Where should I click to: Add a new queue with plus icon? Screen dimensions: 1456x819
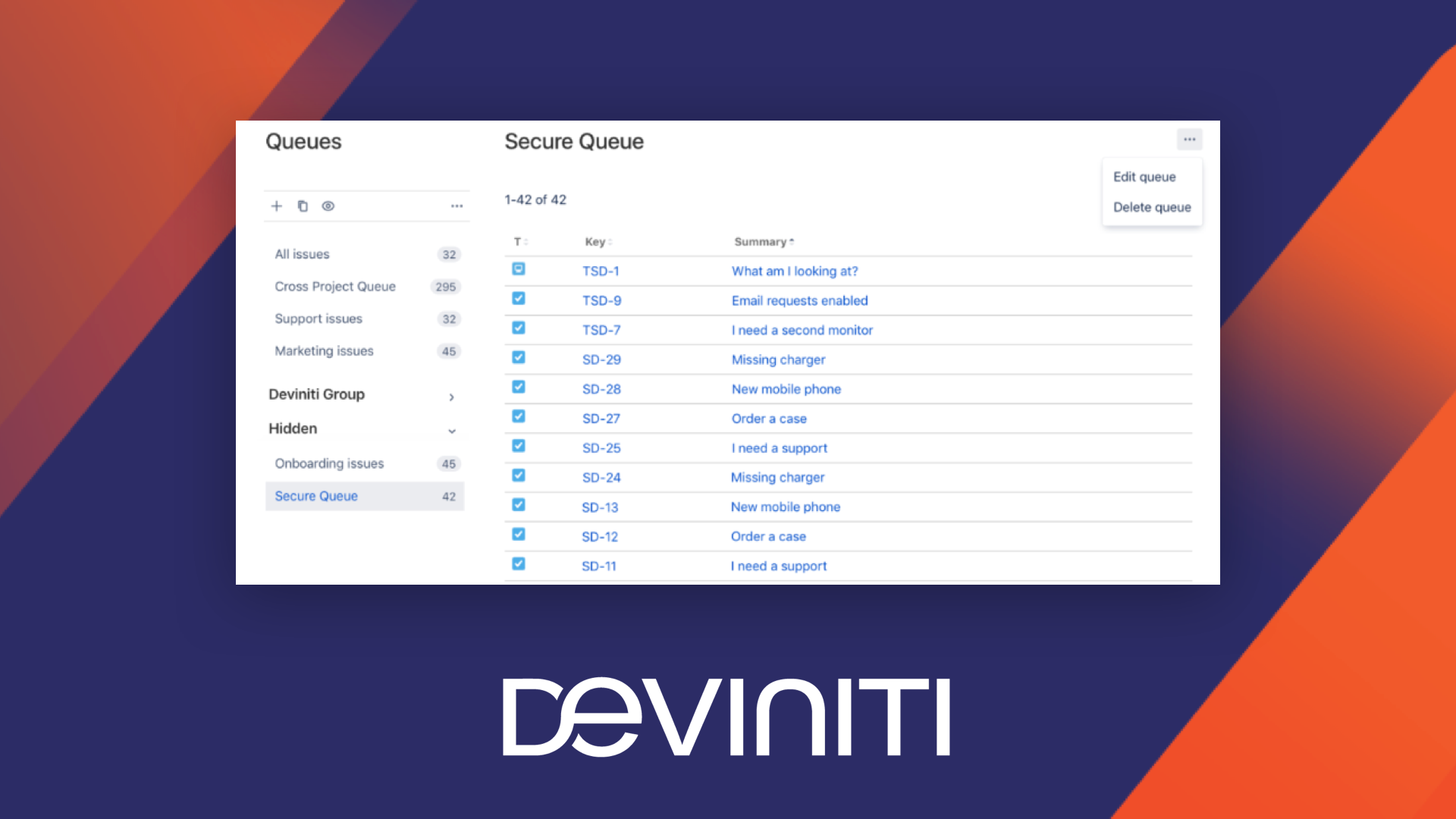point(277,206)
